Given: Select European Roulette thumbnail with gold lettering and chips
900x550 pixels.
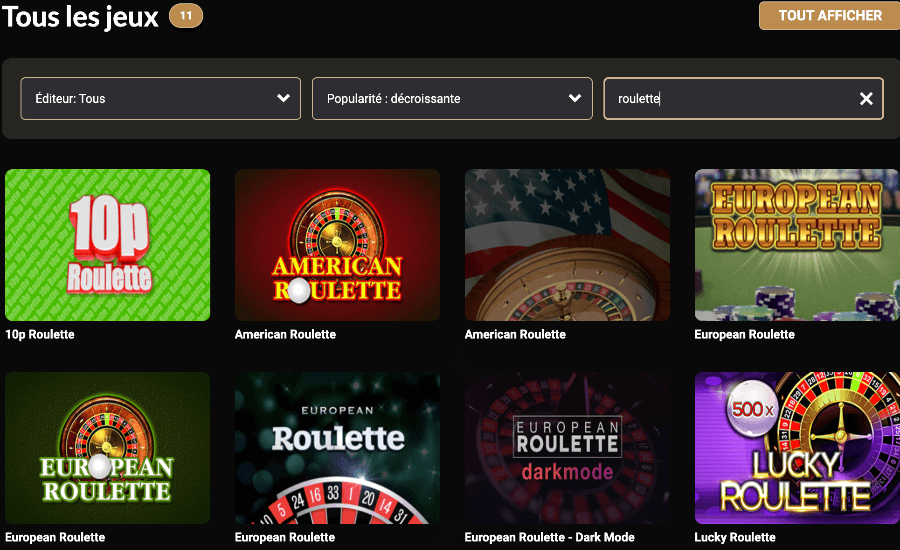Looking at the screenshot, I should [797, 245].
